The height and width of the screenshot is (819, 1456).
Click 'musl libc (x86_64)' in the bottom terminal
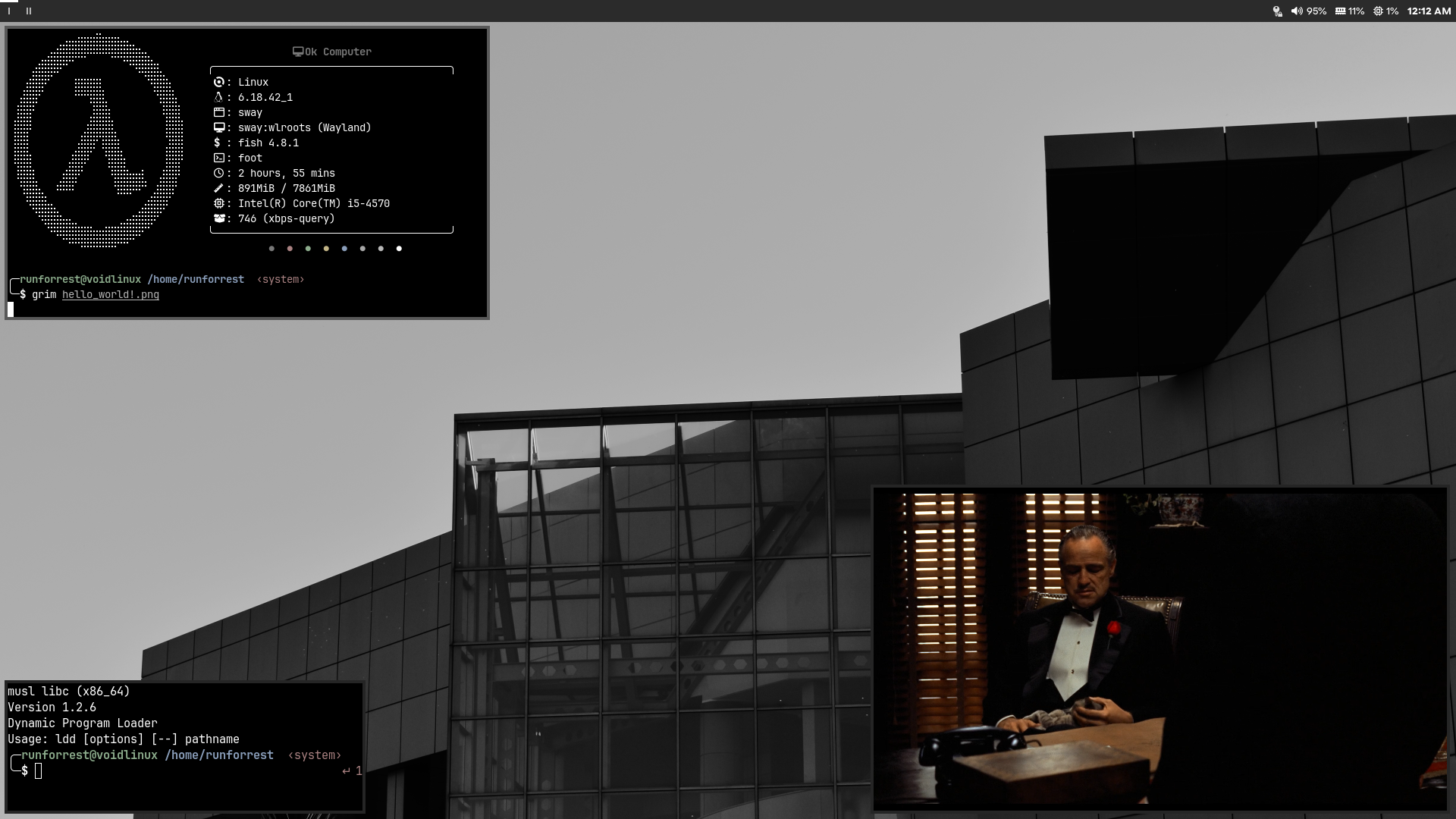coord(69,692)
